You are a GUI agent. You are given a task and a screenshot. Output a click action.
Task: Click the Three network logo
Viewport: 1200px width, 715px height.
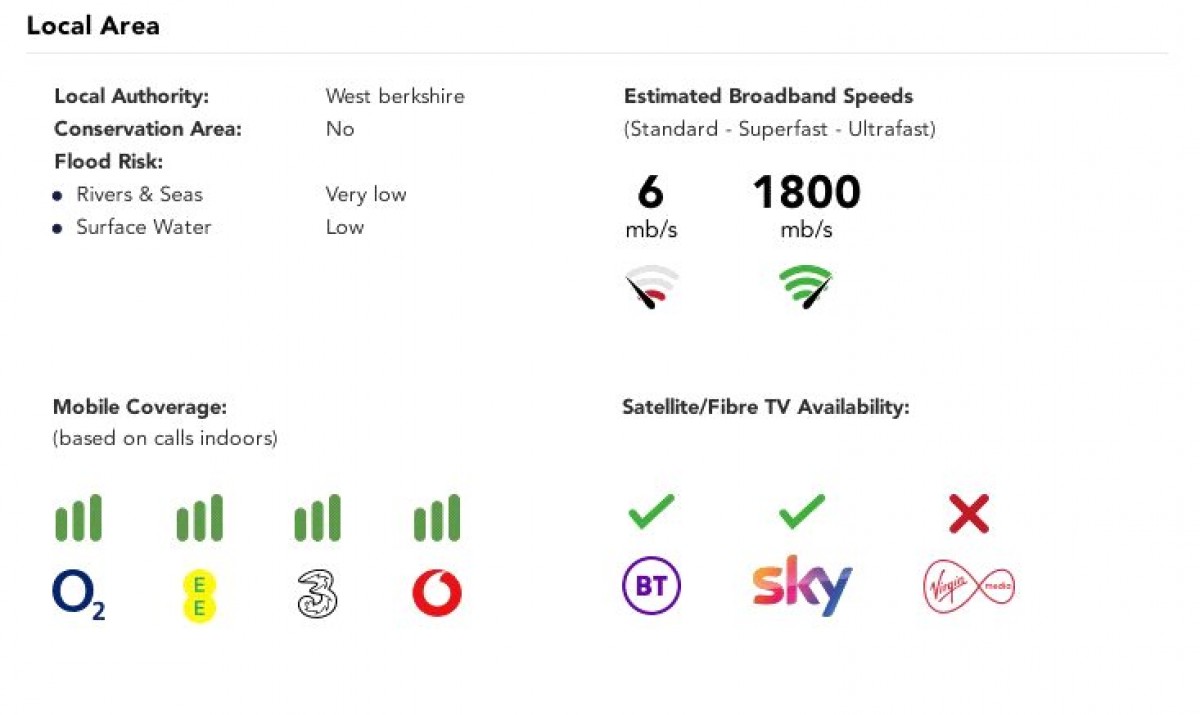tap(317, 594)
